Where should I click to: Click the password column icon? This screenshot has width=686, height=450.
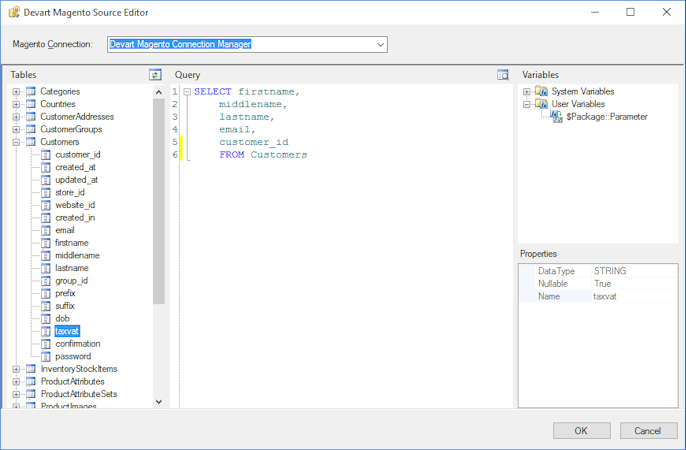[x=46, y=356]
